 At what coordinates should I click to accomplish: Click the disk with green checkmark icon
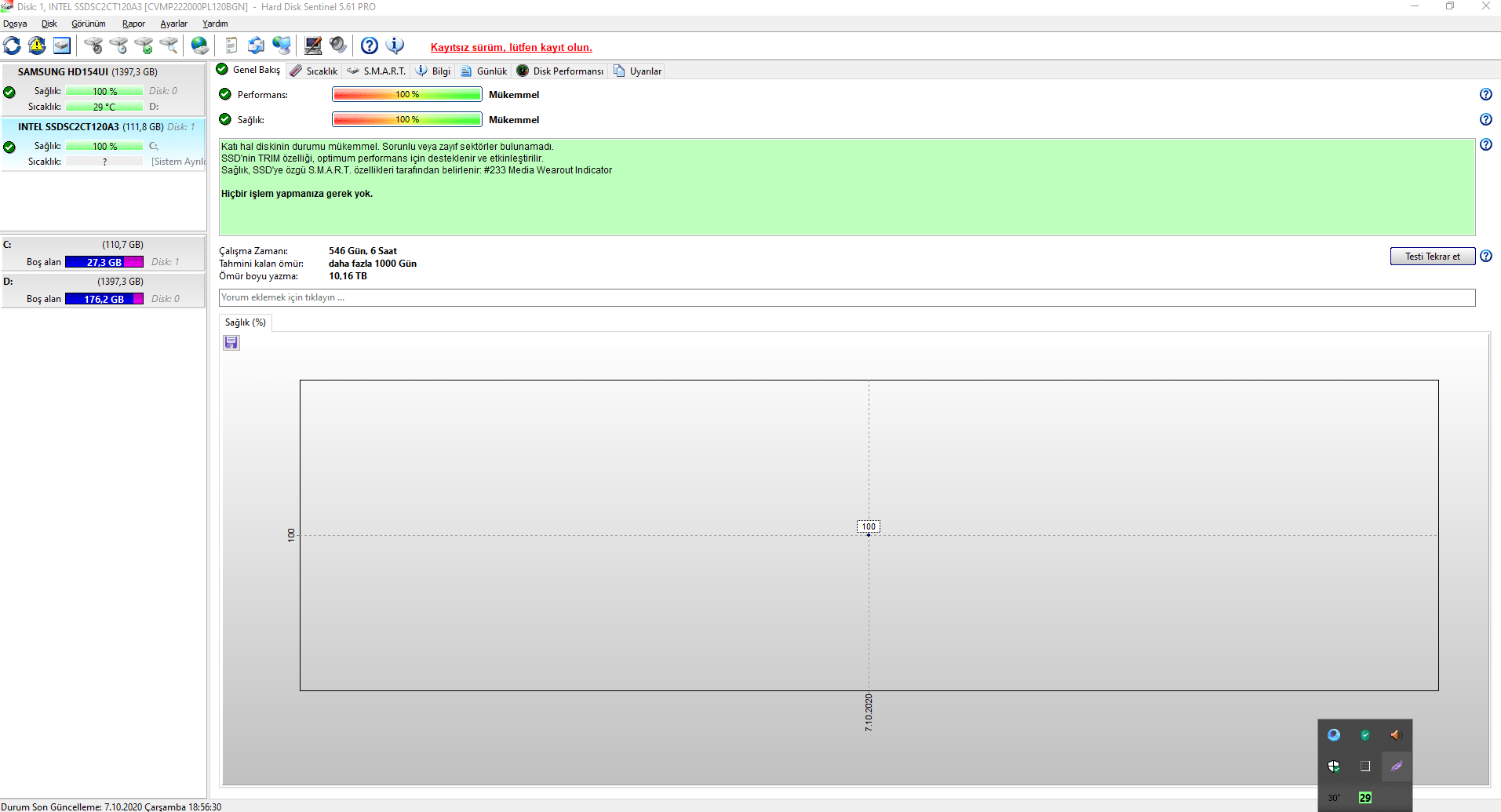click(x=144, y=46)
